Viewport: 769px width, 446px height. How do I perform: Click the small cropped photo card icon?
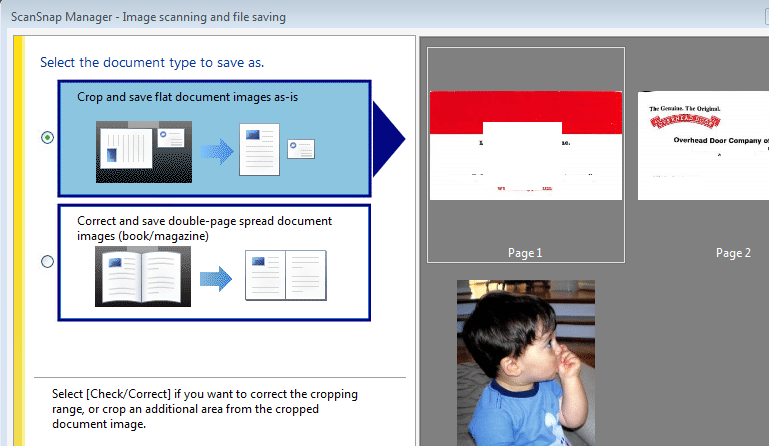pyautogui.click(x=301, y=149)
